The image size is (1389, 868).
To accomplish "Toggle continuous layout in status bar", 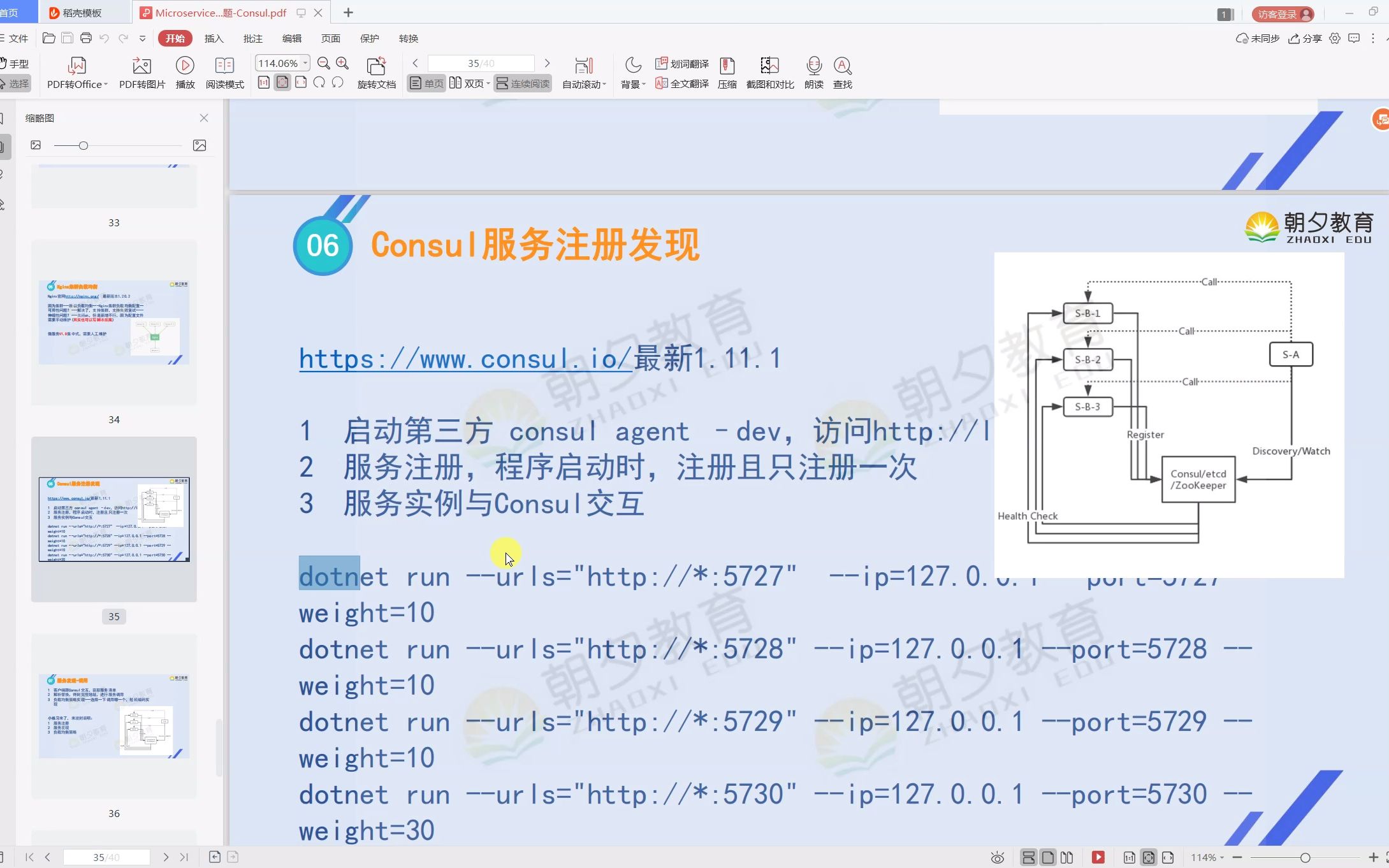I will [1028, 857].
